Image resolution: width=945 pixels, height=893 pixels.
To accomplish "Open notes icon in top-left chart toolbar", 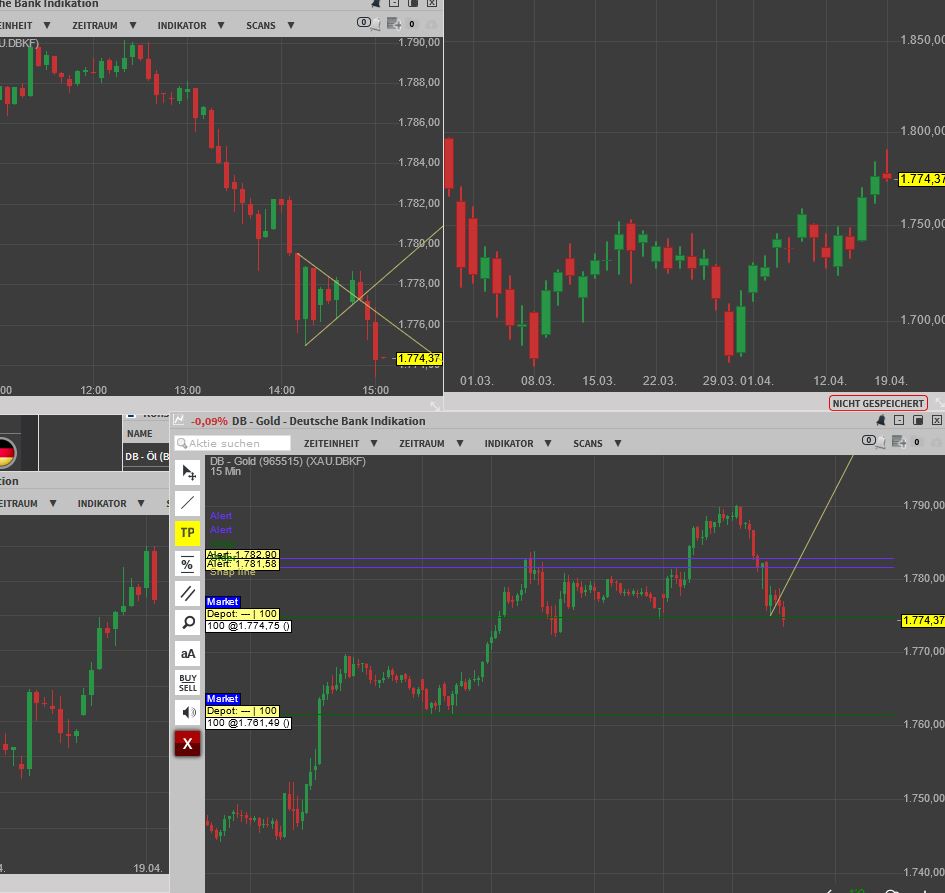I will pyautogui.click(x=369, y=24).
